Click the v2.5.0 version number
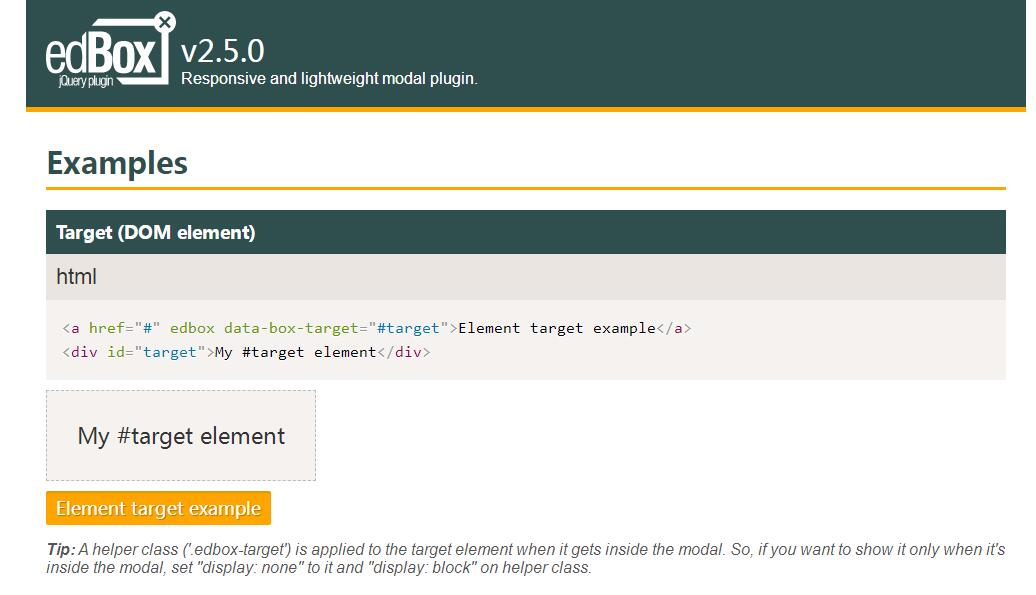Viewport: 1036px width, 595px height. (x=222, y=51)
